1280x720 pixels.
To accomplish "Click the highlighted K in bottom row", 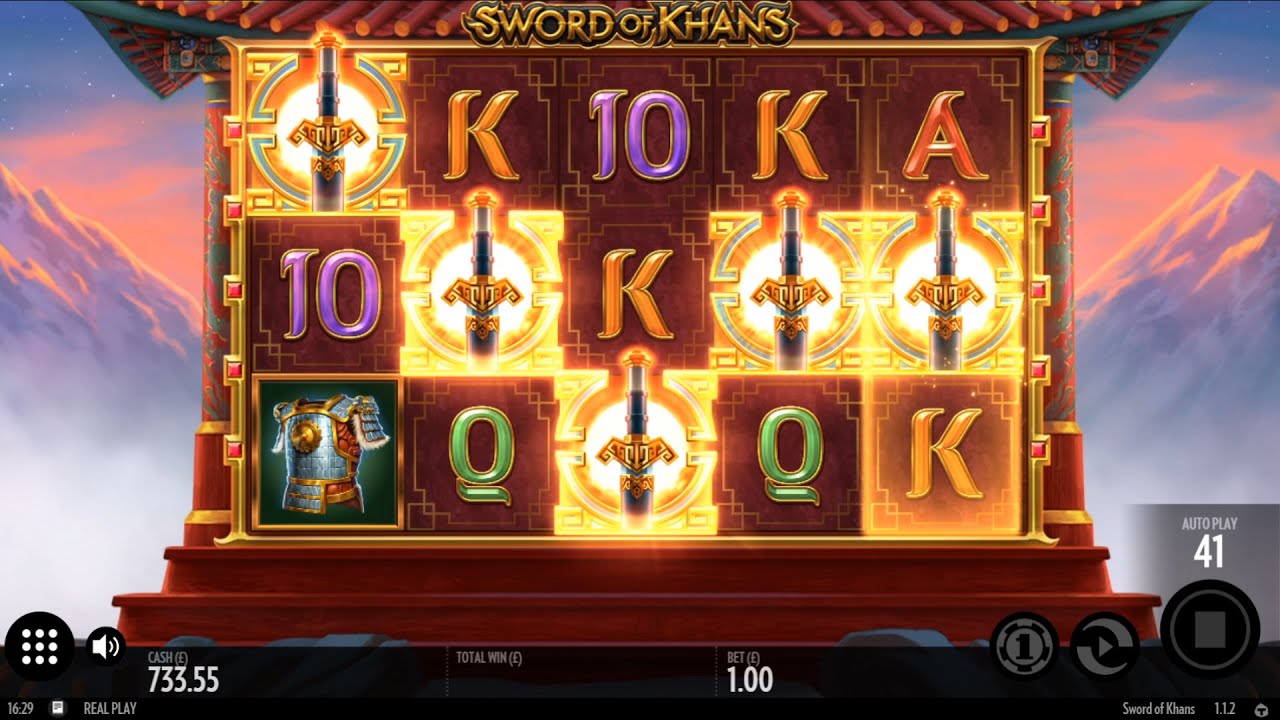I will (944, 452).
